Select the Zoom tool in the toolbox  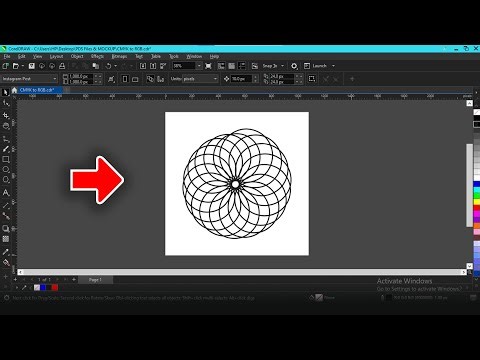click(x=6, y=126)
